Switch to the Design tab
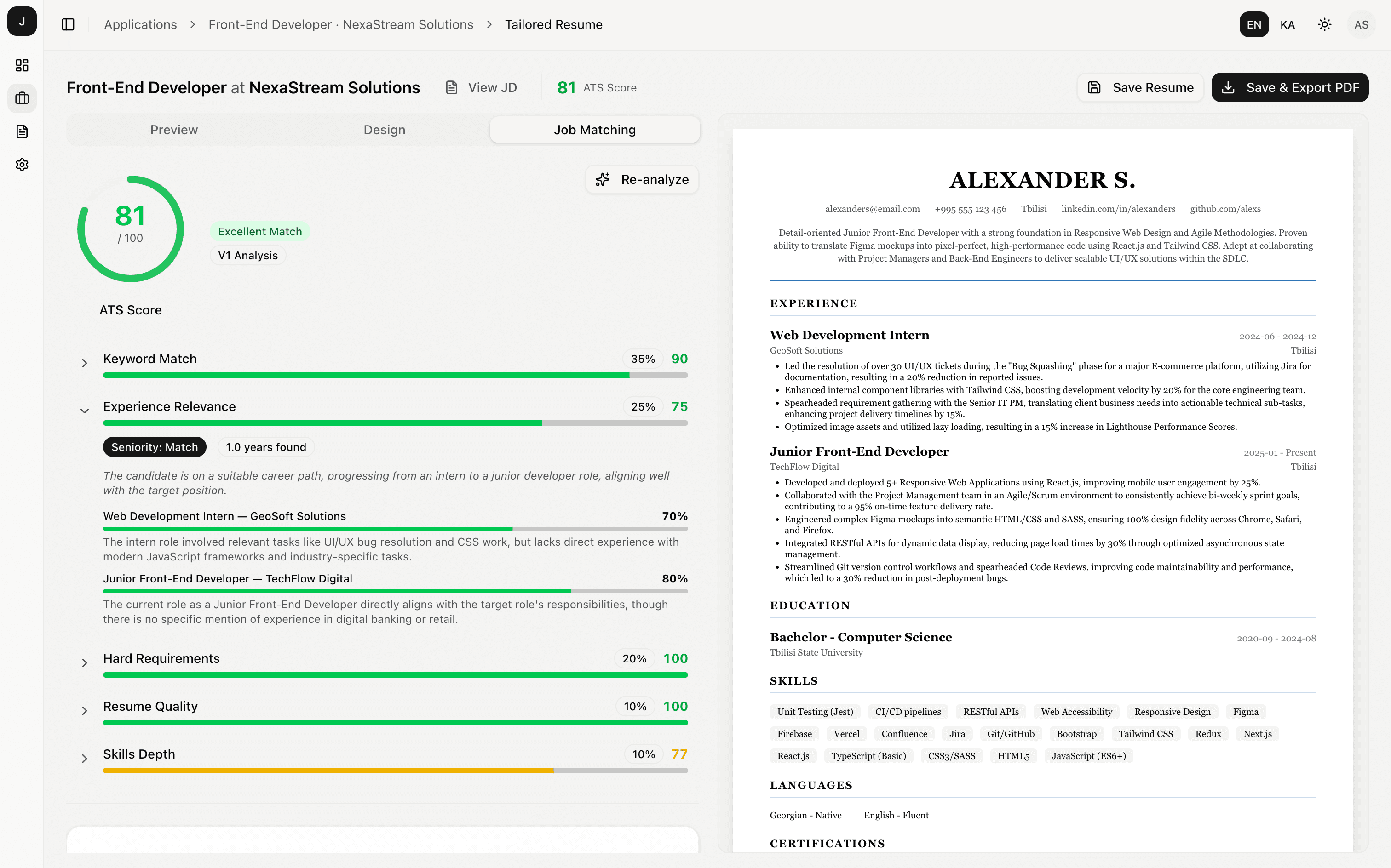This screenshot has width=1391, height=868. [x=384, y=130]
